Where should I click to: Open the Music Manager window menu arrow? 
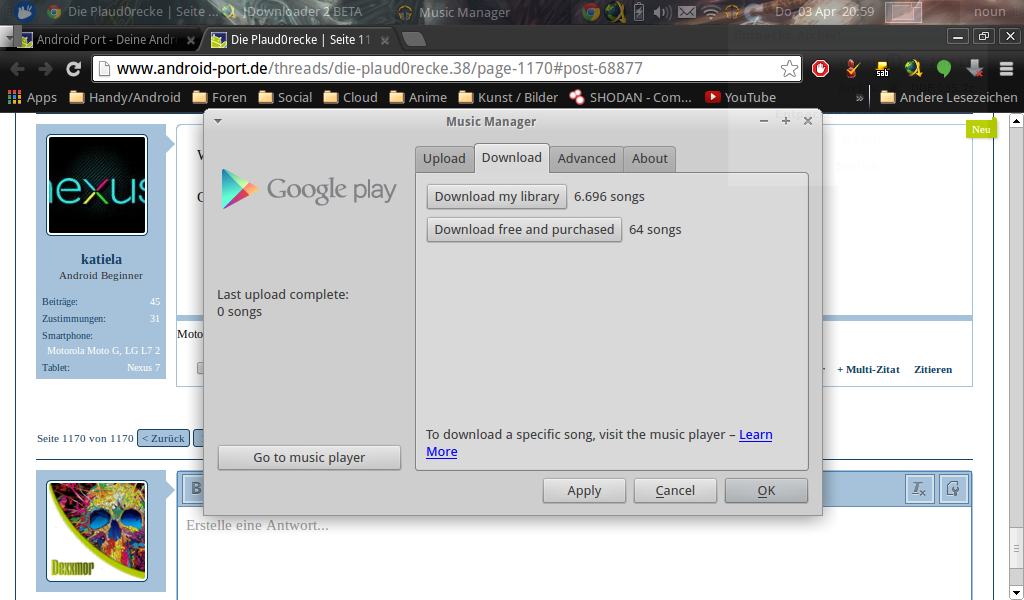pos(218,121)
